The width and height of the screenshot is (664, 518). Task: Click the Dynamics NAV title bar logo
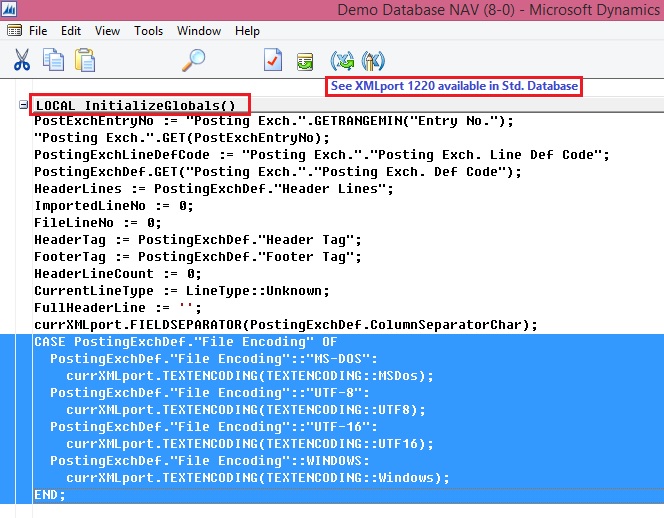pos(8,9)
